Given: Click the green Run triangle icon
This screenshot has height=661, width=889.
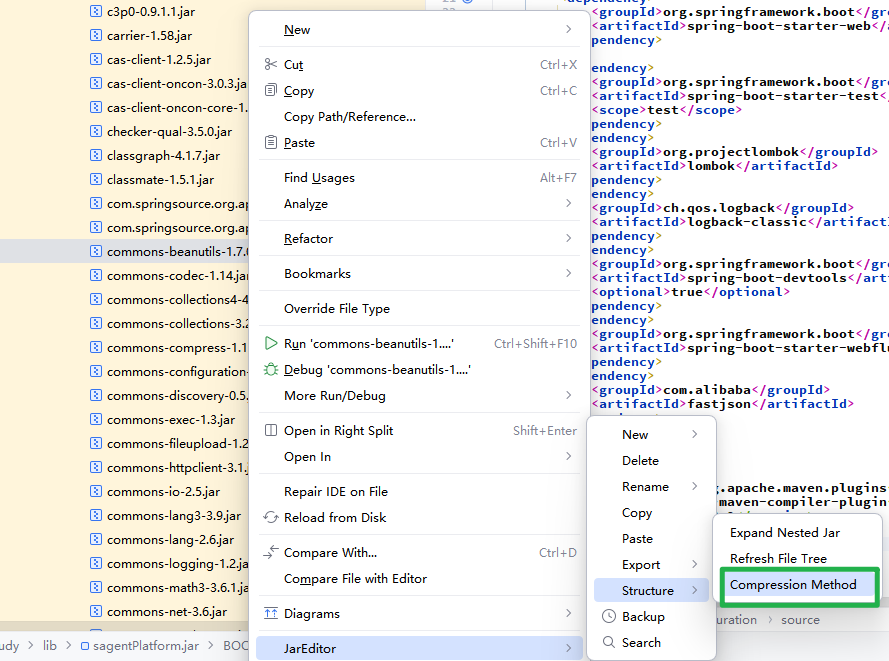Looking at the screenshot, I should 271,344.
